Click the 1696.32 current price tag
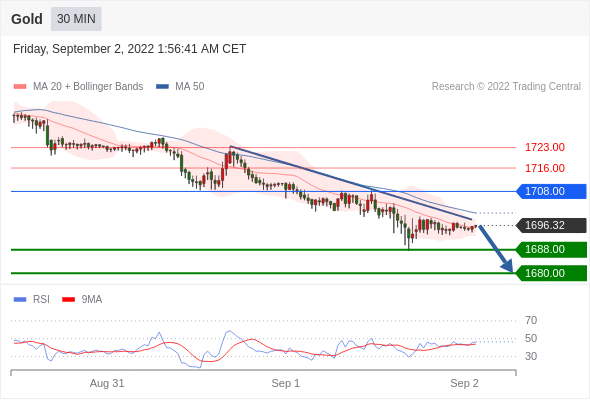590x400 pixels. point(551,225)
